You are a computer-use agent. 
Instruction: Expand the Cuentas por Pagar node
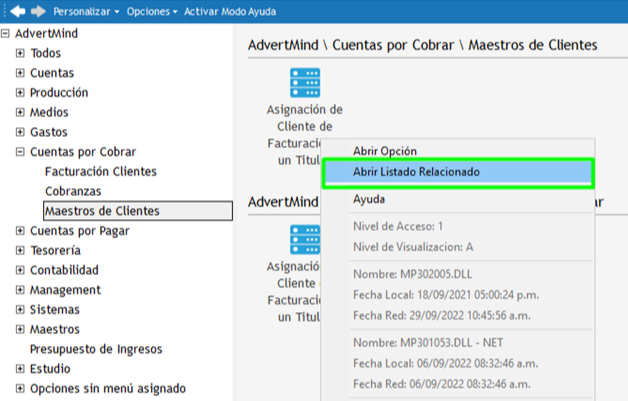point(20,230)
